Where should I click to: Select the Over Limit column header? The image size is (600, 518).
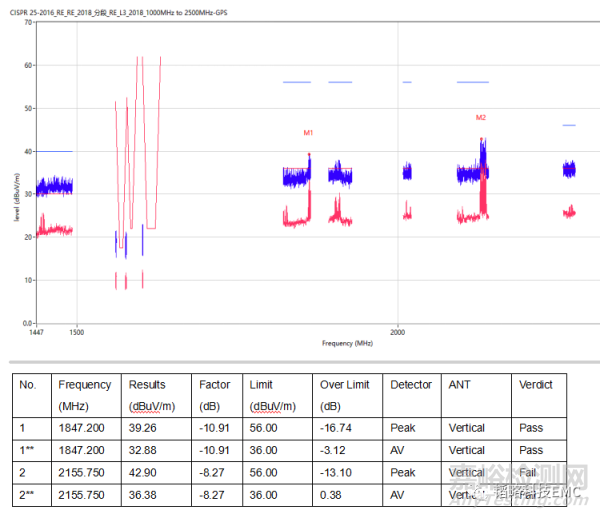point(345,385)
